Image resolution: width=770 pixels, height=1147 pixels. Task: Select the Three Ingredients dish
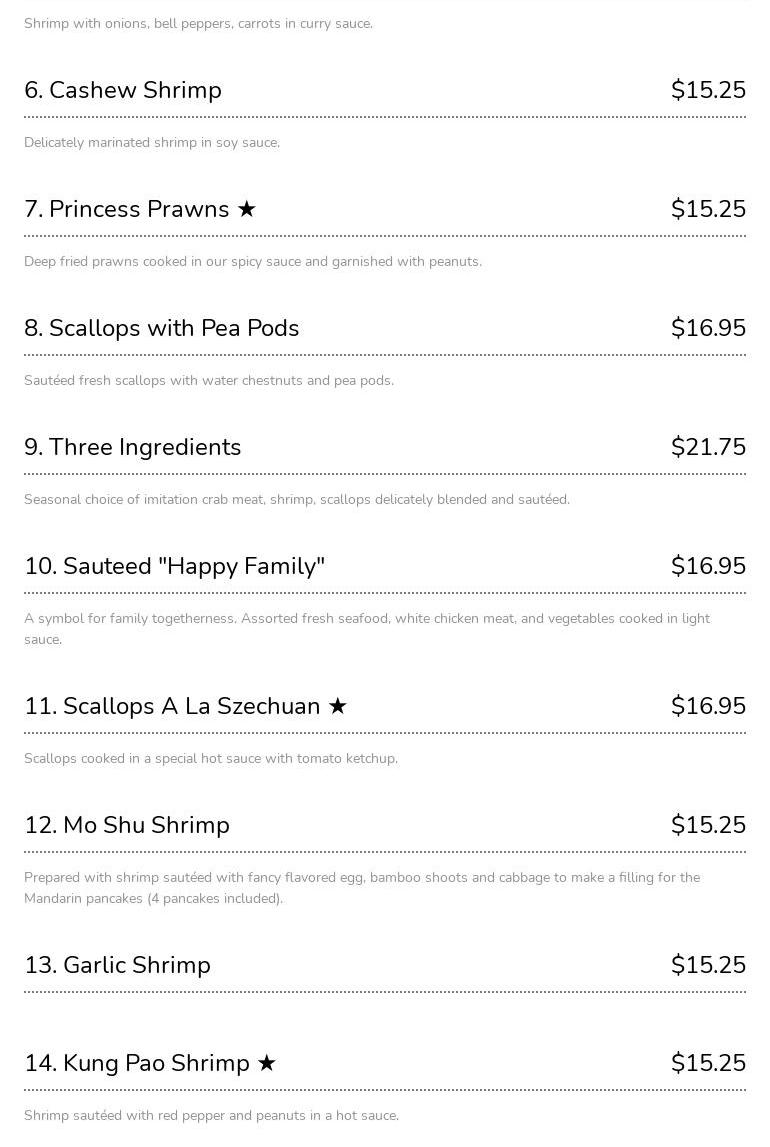133,447
